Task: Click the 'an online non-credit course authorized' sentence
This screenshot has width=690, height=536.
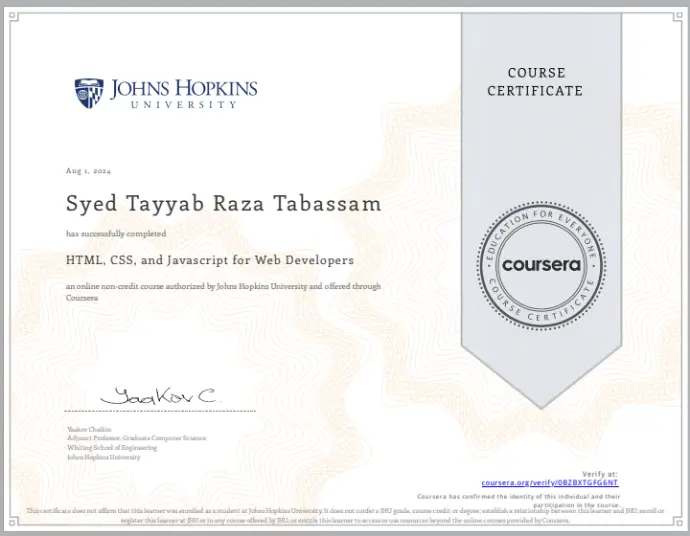Action: pos(224,292)
